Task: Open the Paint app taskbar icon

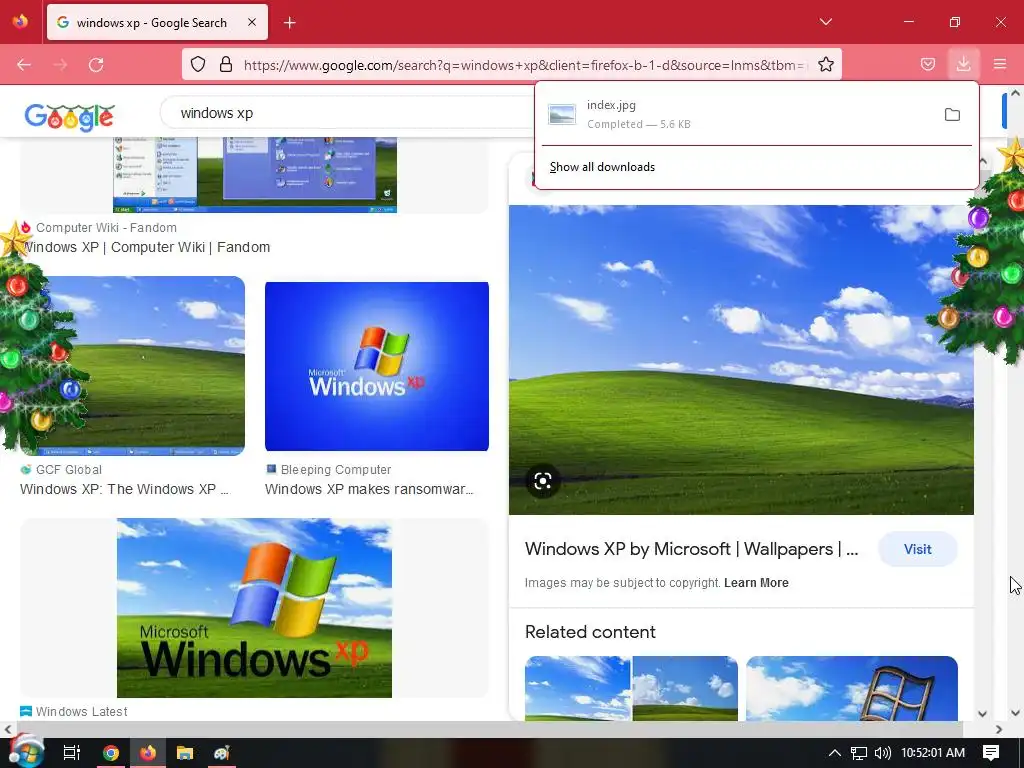Action: (x=222, y=753)
